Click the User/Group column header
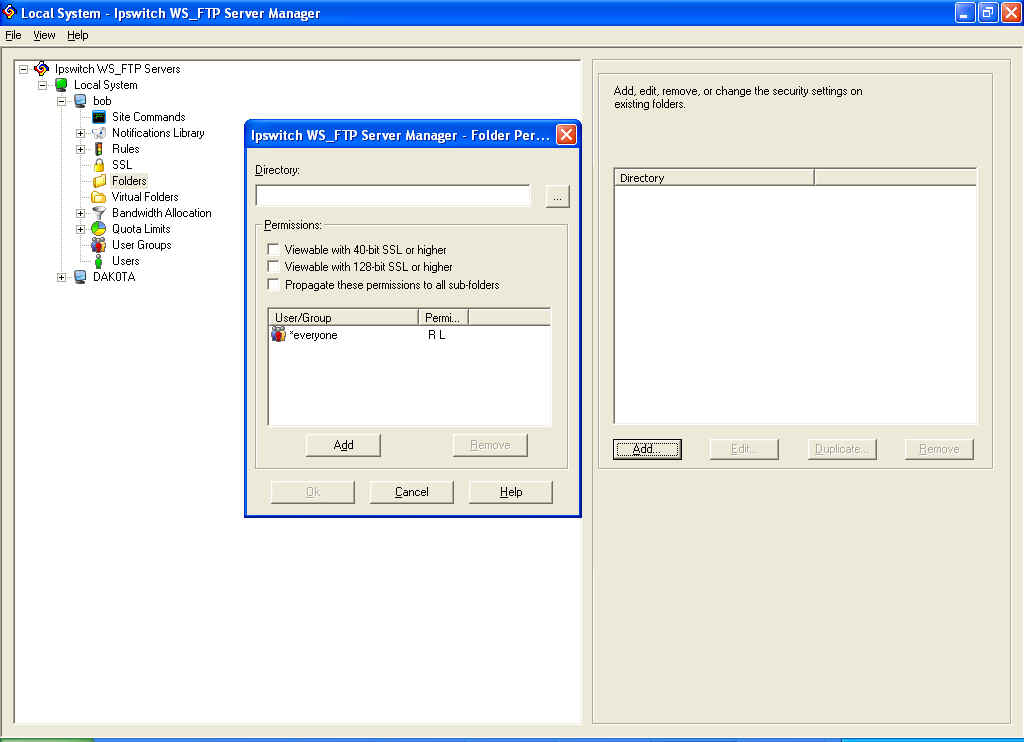The image size is (1024, 742). click(344, 317)
